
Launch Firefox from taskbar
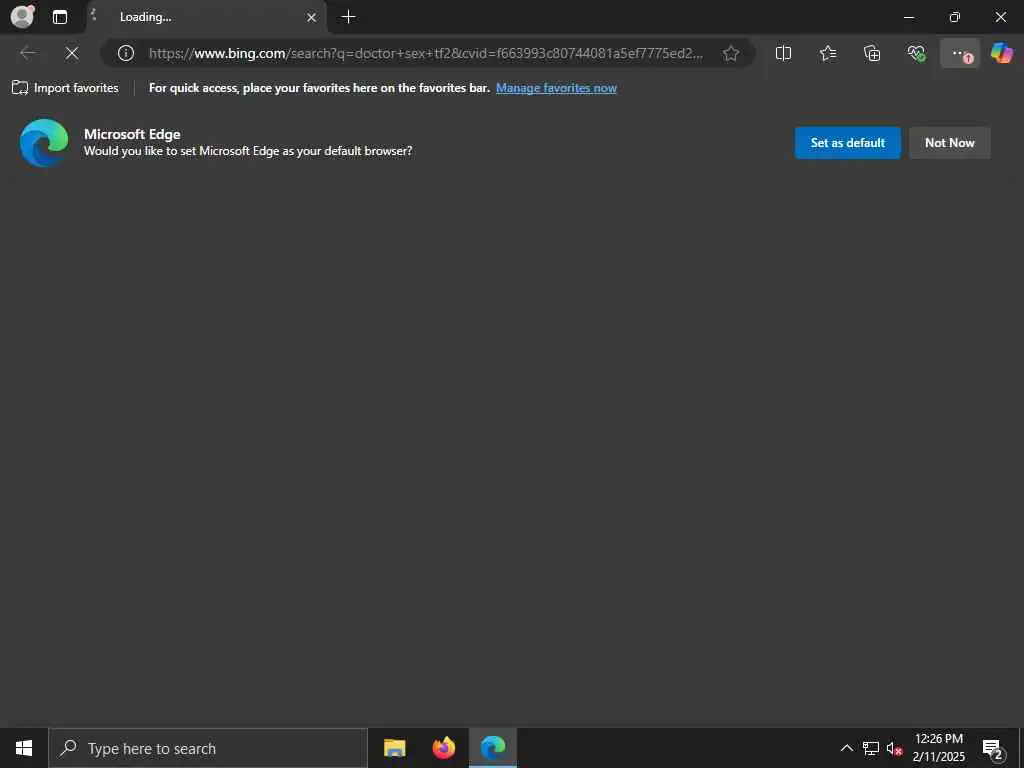click(443, 748)
